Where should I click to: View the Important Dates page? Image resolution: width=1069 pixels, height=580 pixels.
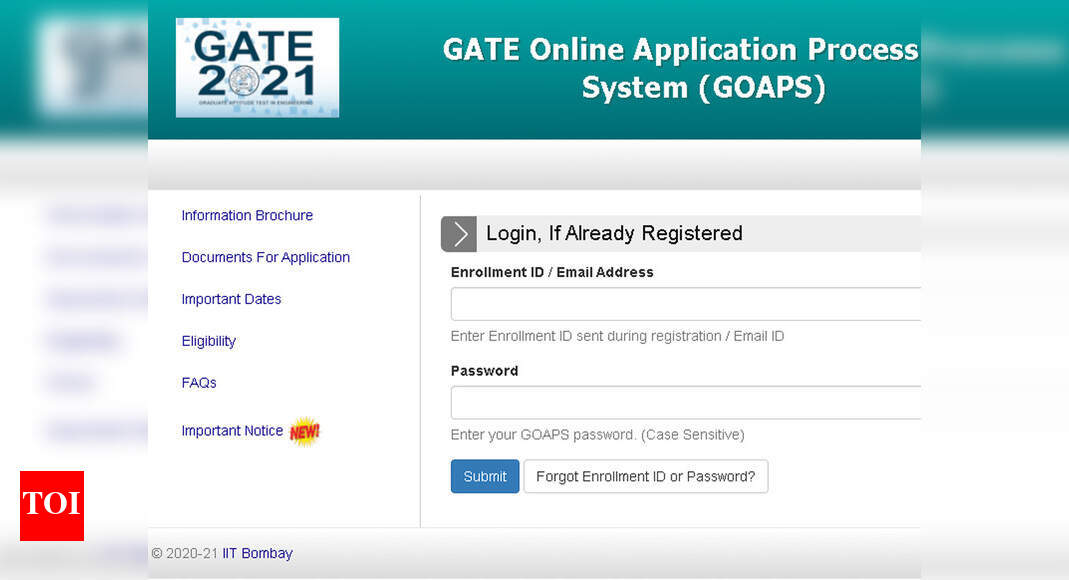(231, 299)
